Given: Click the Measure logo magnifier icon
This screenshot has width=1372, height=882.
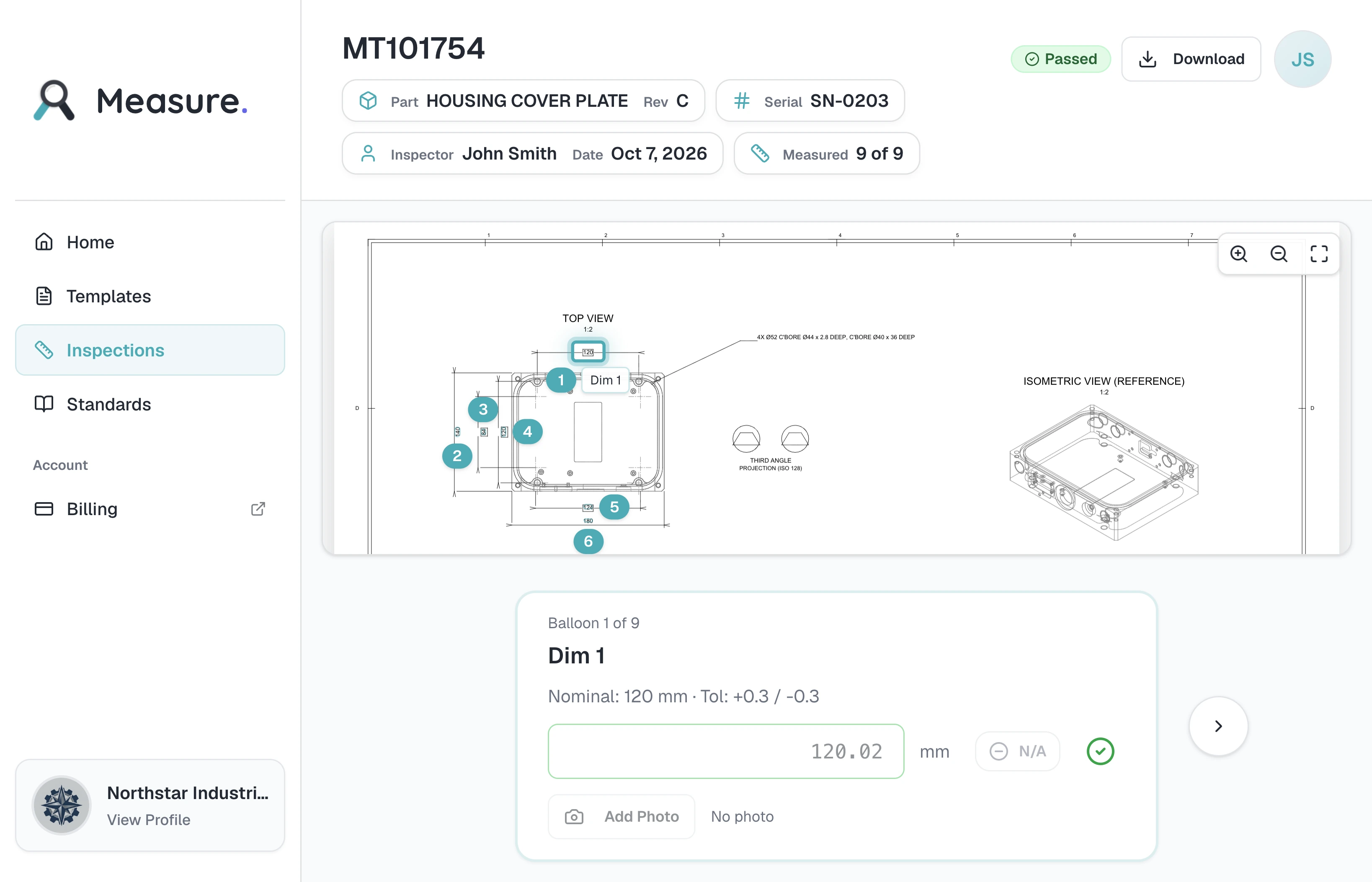Looking at the screenshot, I should coord(54,100).
